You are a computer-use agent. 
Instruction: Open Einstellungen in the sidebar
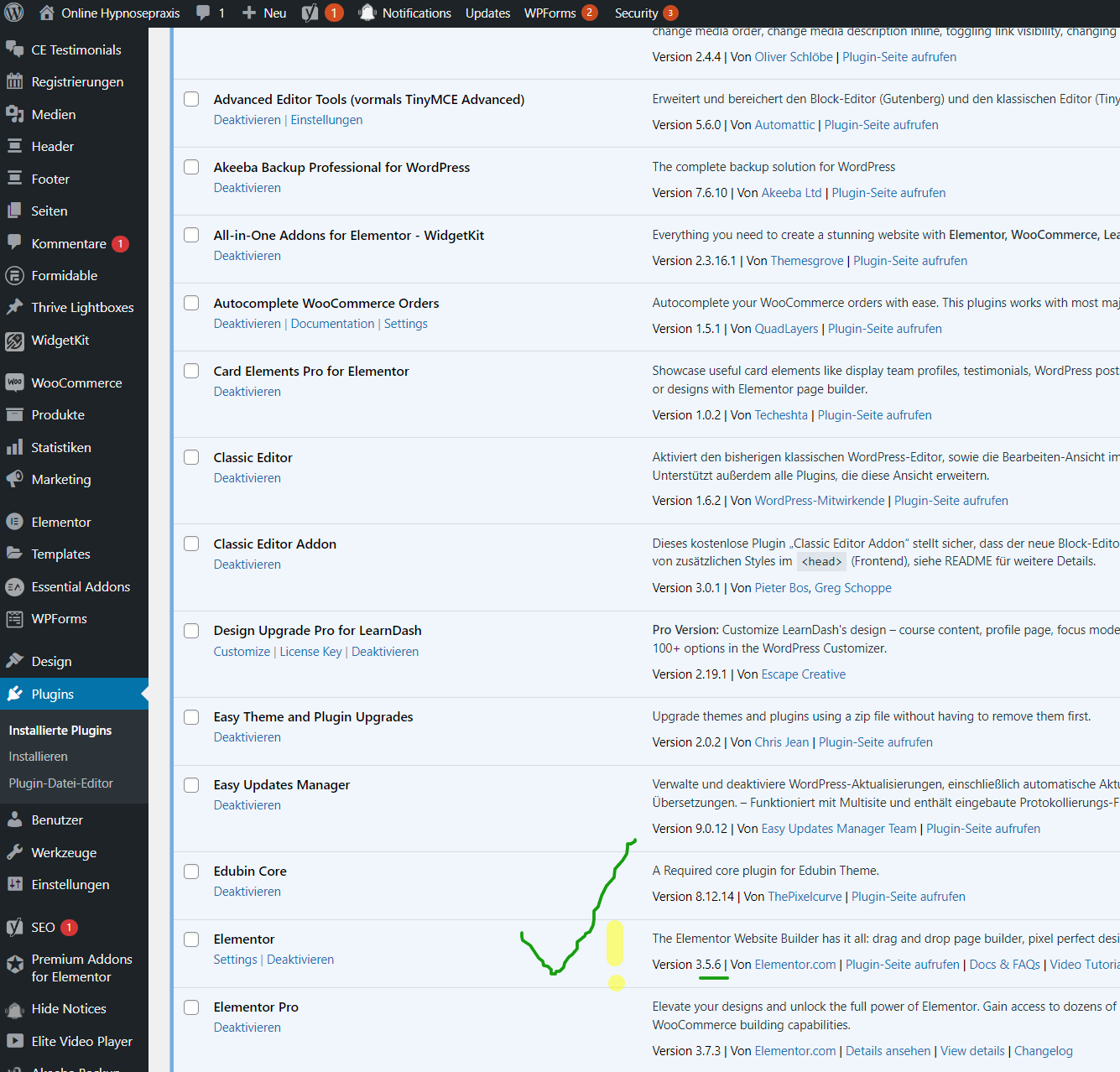[70, 885]
